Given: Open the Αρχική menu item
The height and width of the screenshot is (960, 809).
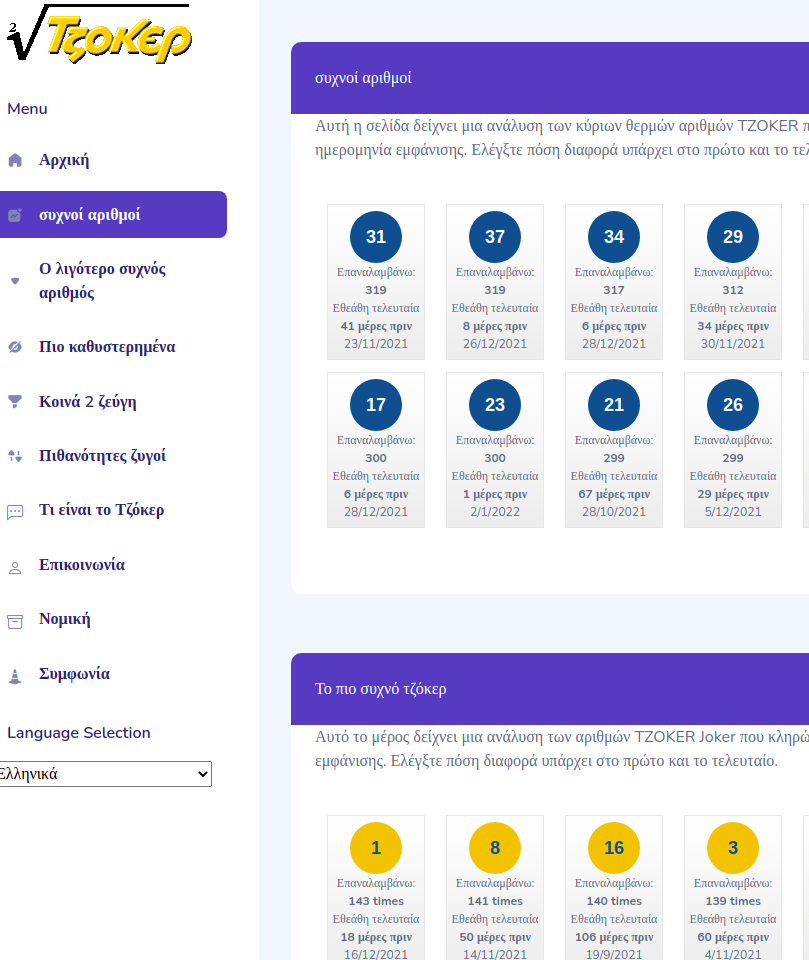Looking at the screenshot, I should [64, 160].
